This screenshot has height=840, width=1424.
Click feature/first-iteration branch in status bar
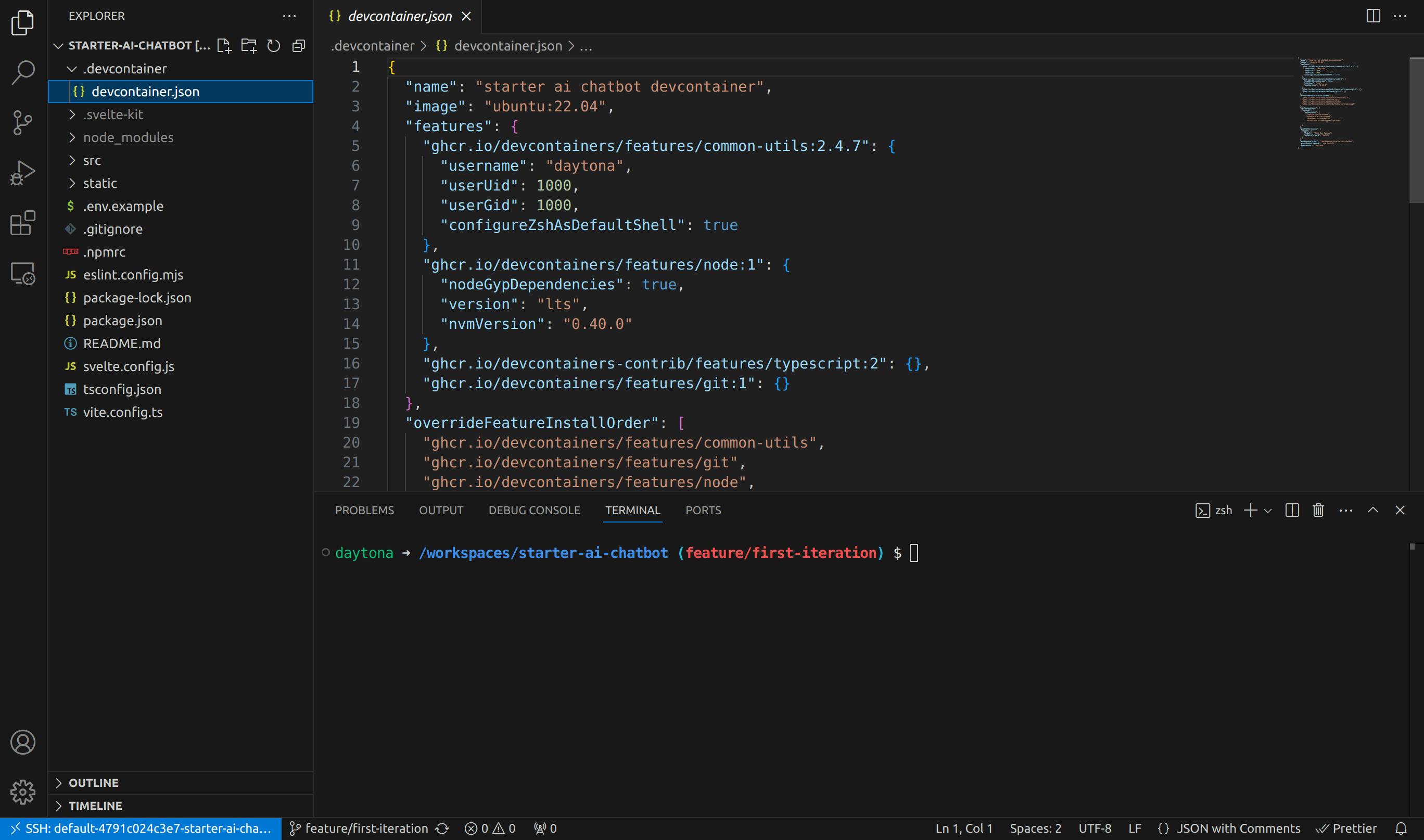358,829
